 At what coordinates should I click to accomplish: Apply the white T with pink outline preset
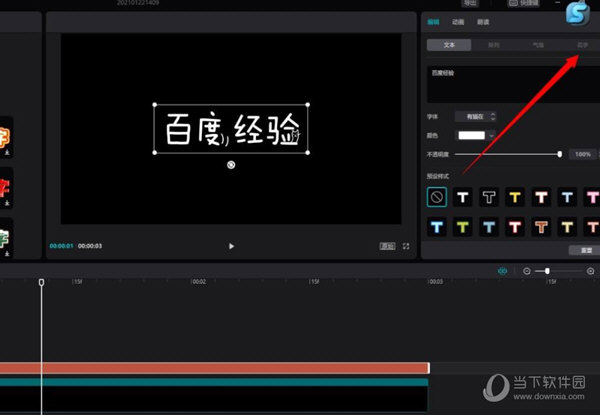541,197
